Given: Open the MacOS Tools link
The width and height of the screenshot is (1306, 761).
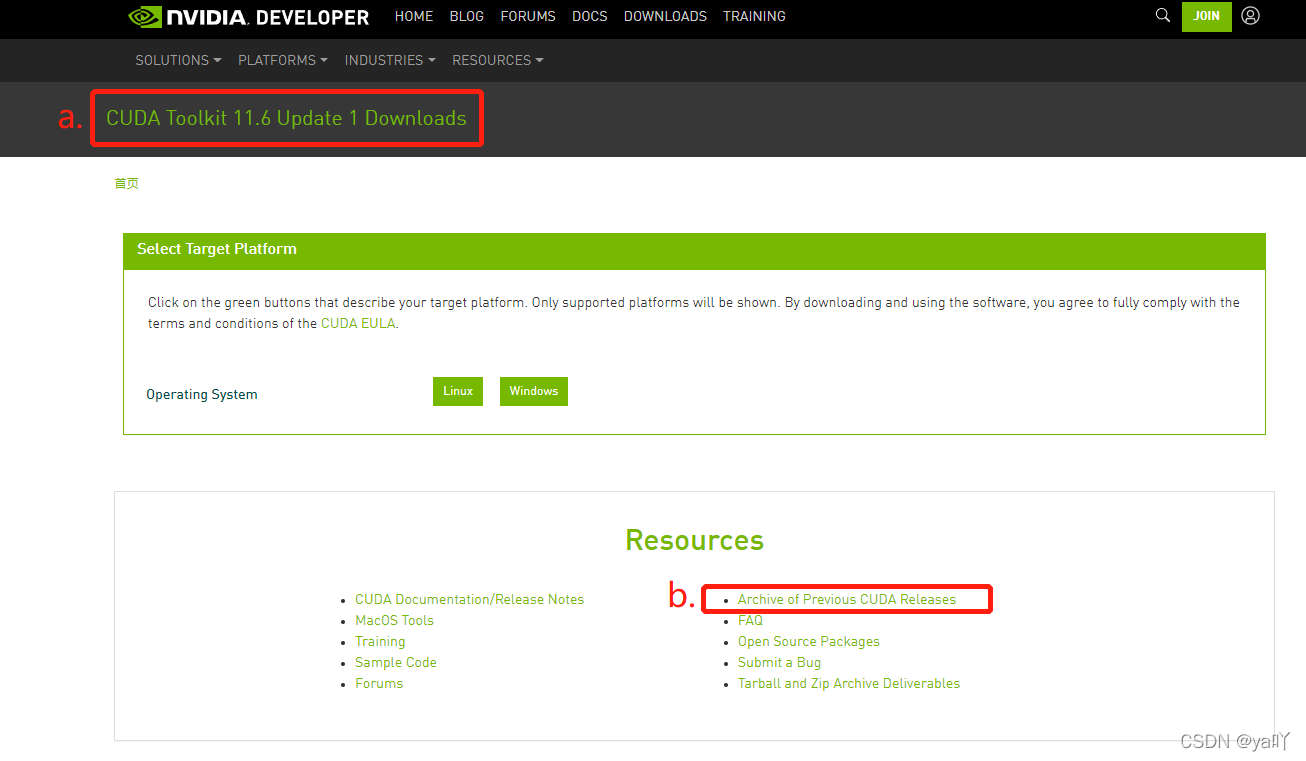Looking at the screenshot, I should 394,621.
